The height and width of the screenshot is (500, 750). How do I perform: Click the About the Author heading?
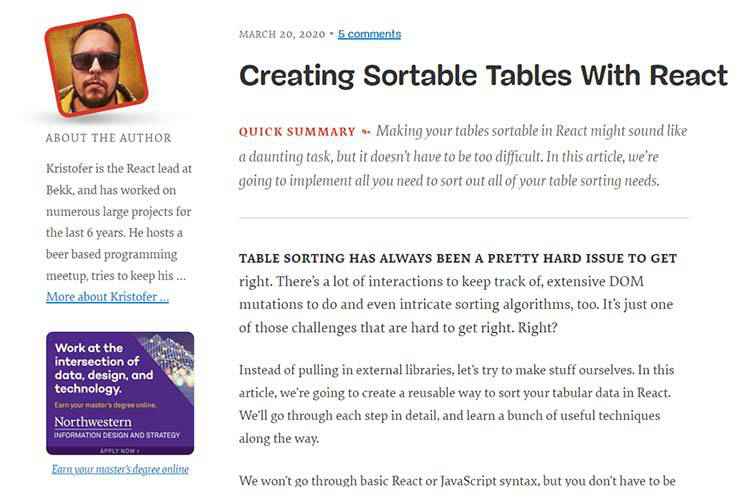coord(109,138)
